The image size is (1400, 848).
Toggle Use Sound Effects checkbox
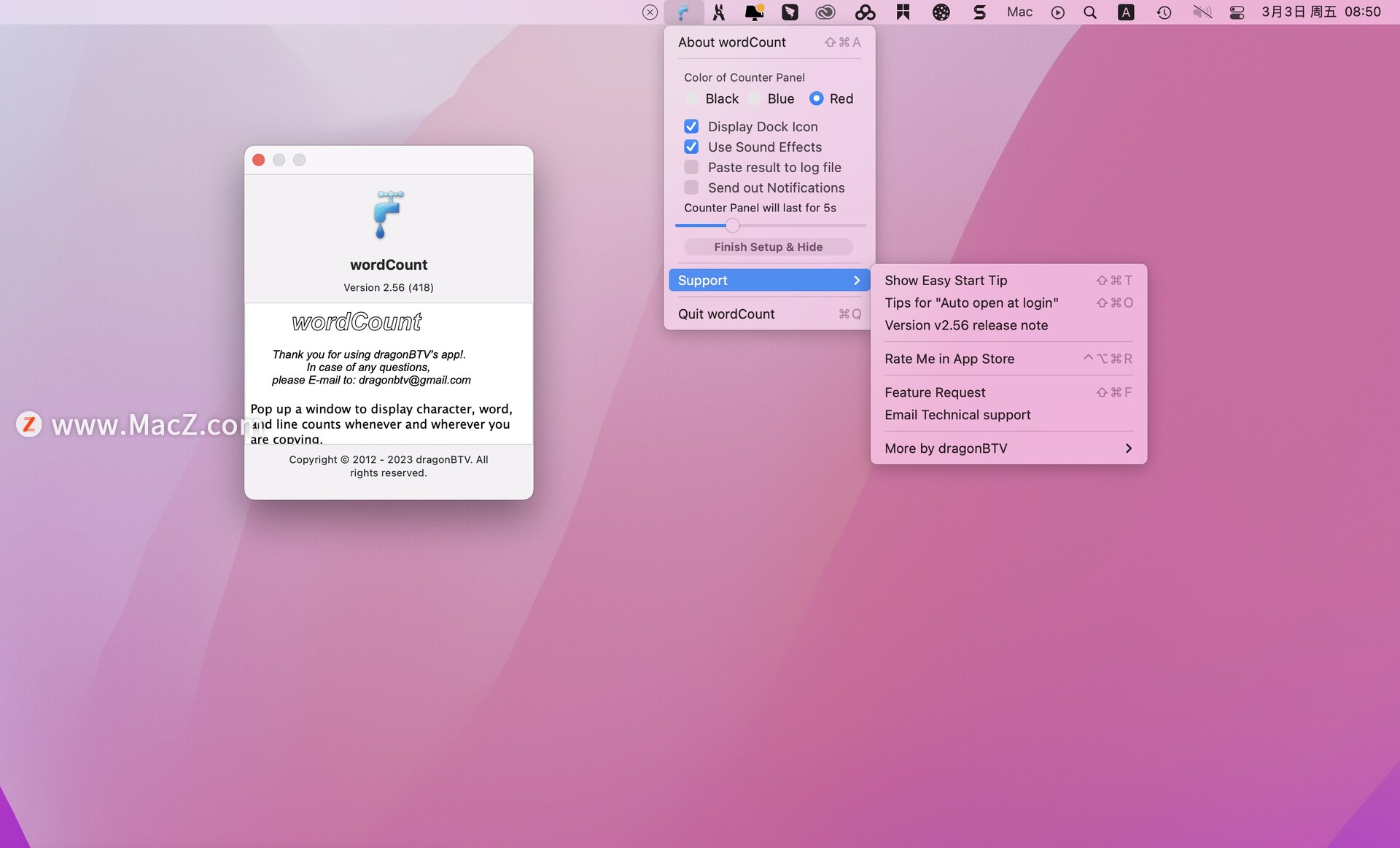click(x=691, y=147)
